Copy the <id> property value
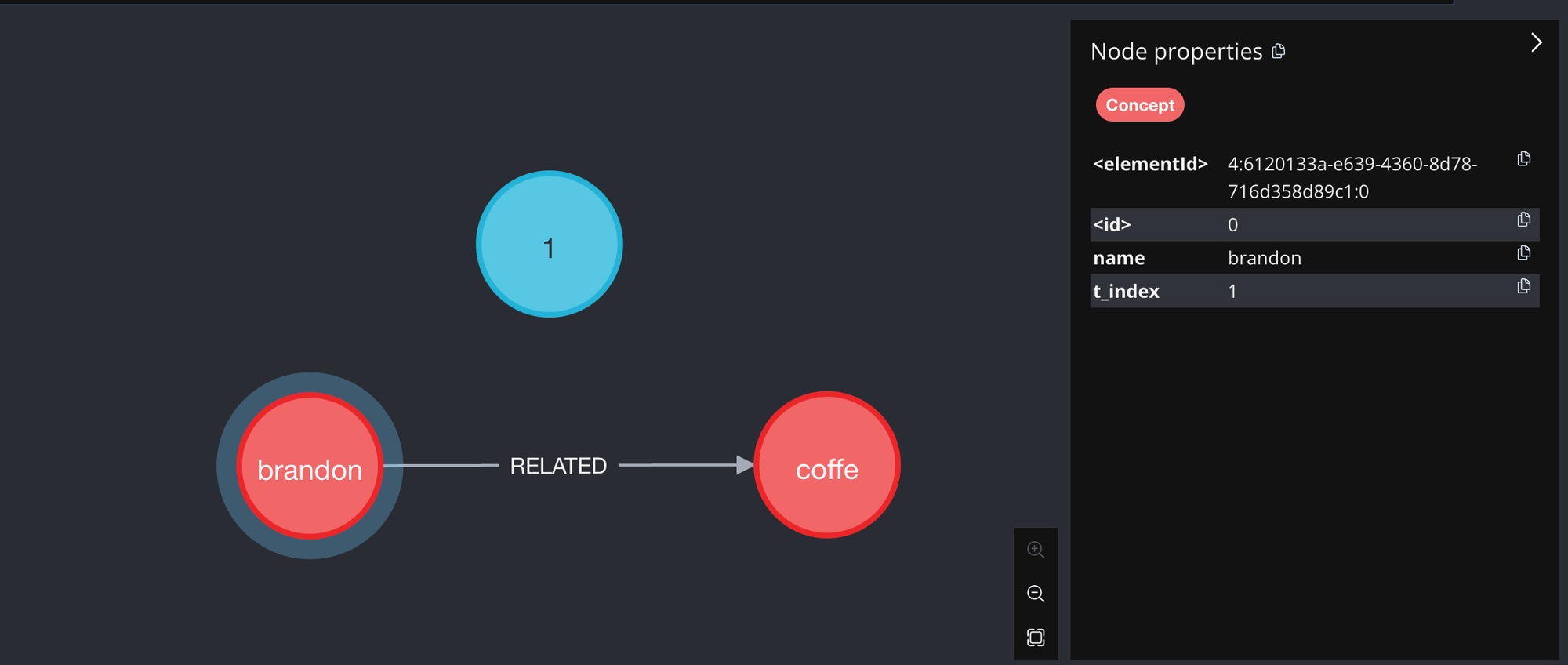This screenshot has width=1568, height=665. [x=1523, y=220]
